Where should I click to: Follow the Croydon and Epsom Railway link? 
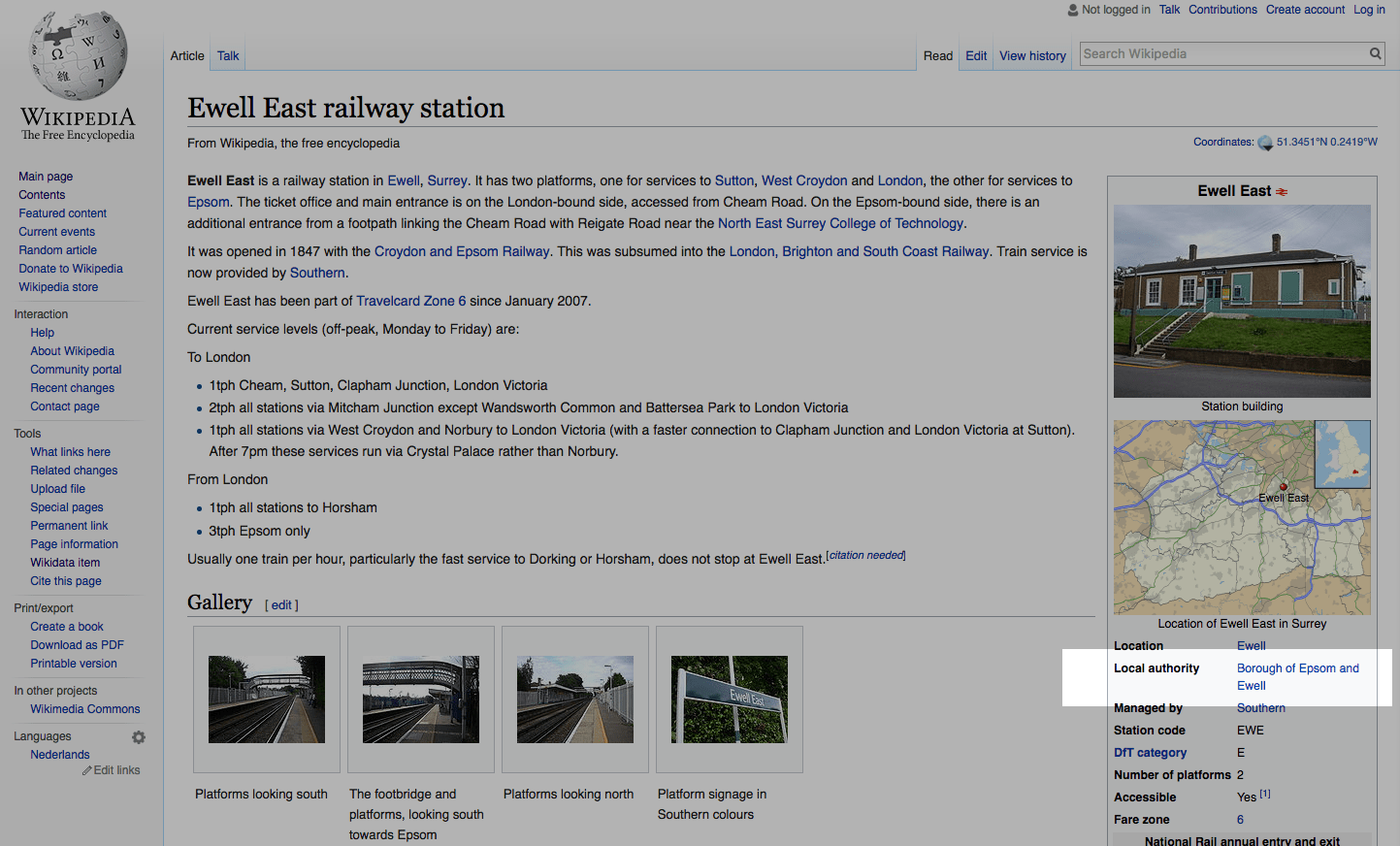pyautogui.click(x=462, y=251)
